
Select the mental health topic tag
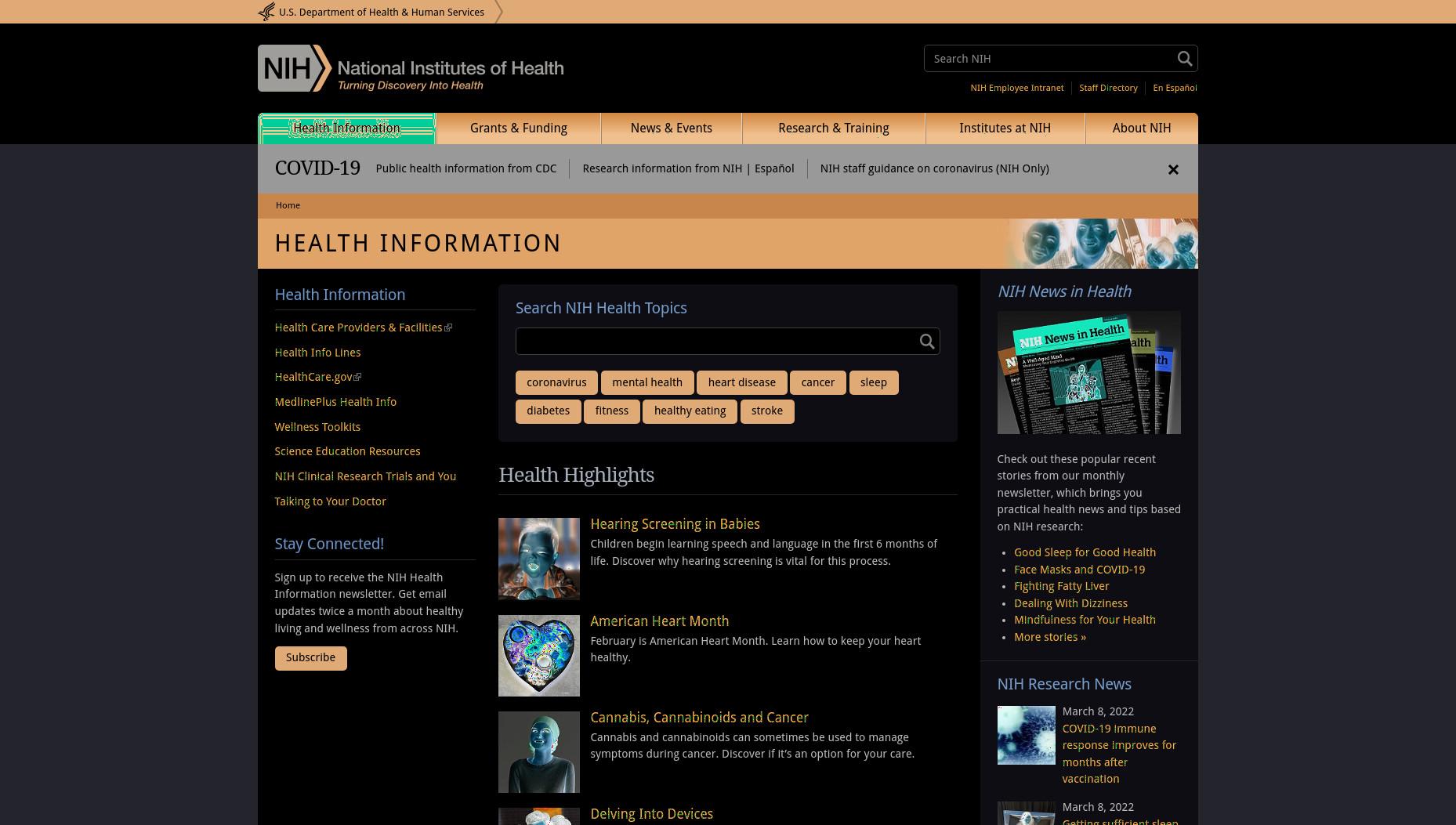[x=647, y=383]
